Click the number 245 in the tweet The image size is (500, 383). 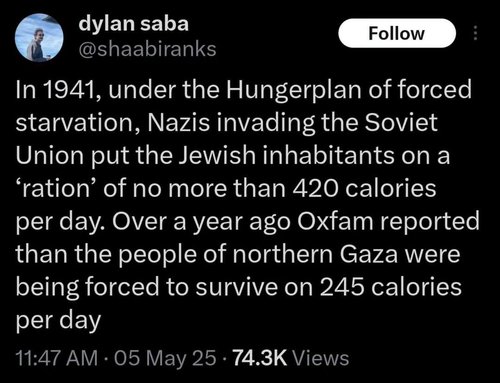342,287
